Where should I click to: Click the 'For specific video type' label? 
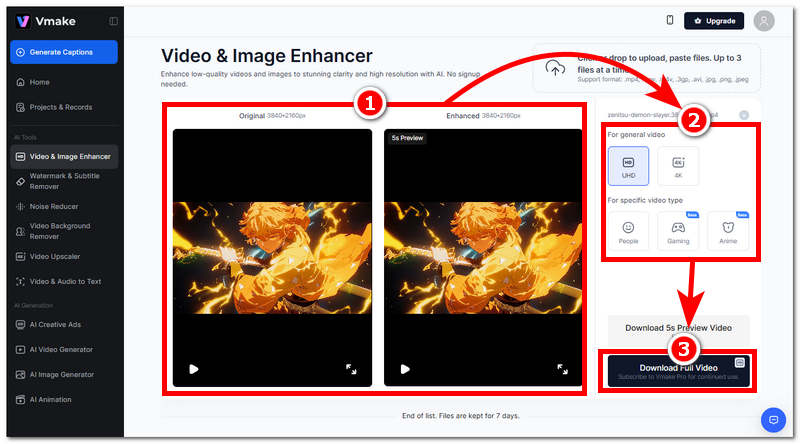coord(645,200)
